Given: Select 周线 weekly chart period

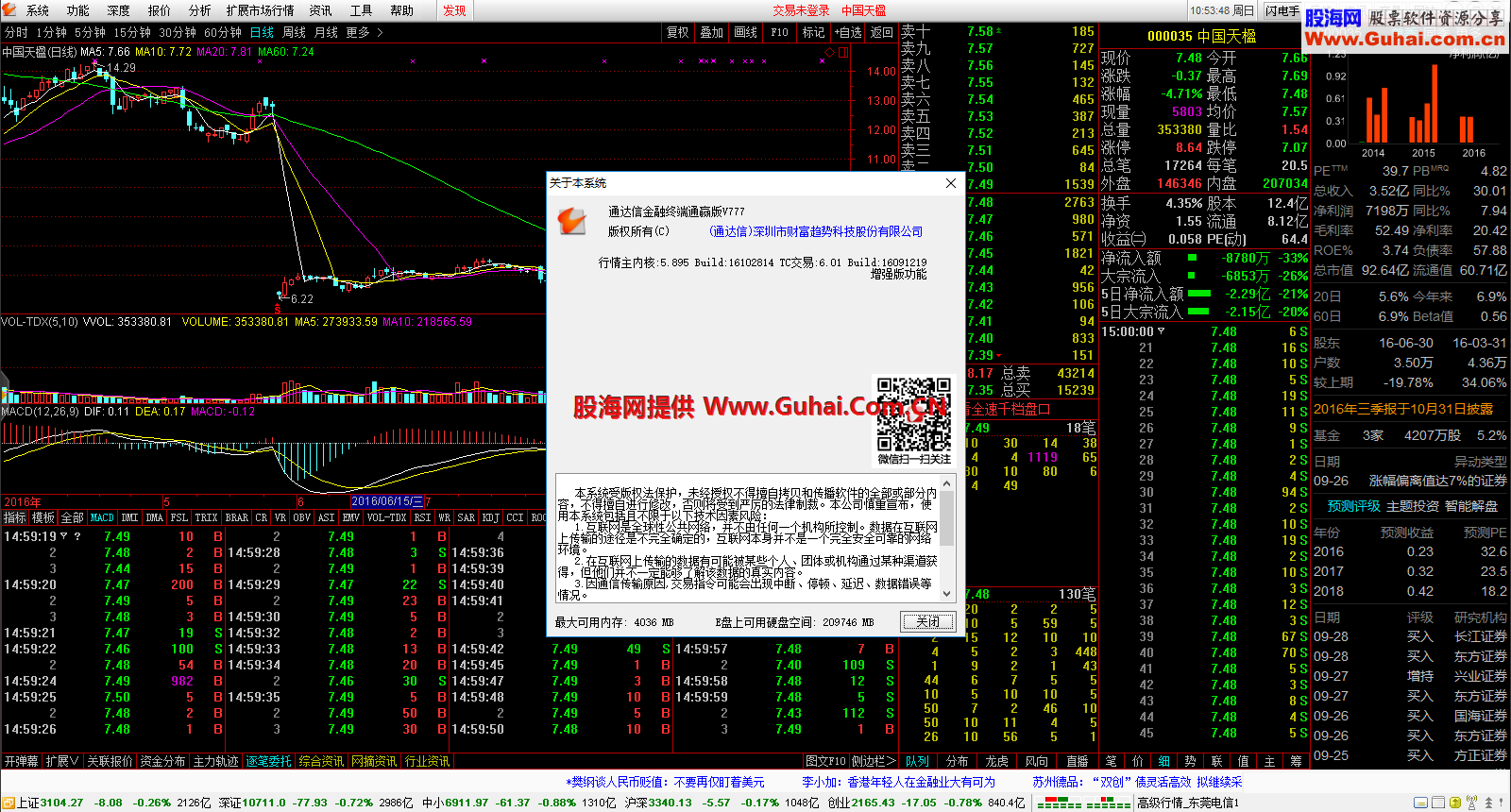Looking at the screenshot, I should click(294, 32).
